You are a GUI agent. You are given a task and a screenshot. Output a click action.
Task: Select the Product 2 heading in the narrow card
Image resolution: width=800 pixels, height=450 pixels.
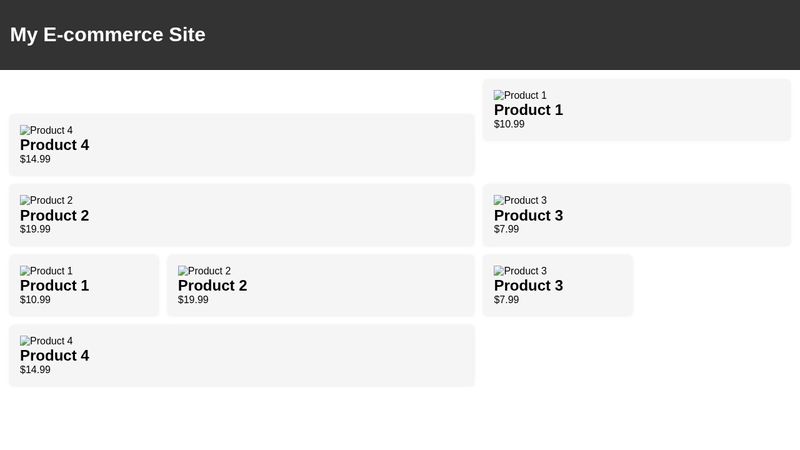point(212,285)
